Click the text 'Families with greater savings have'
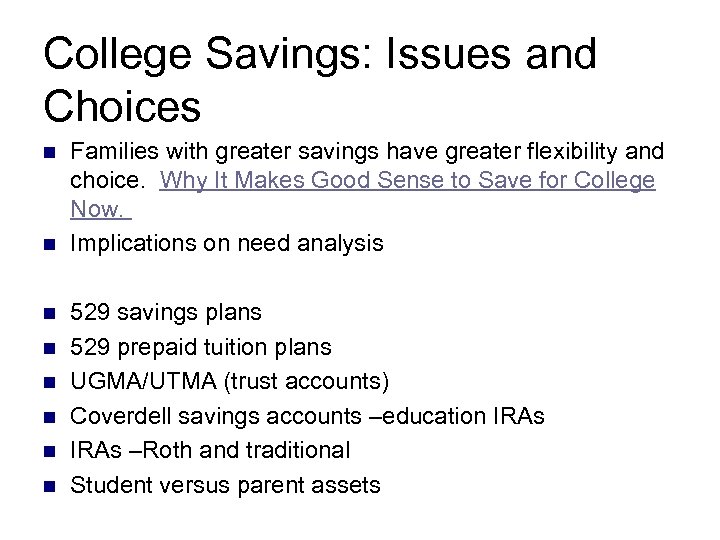The image size is (720, 540). click(x=236, y=151)
